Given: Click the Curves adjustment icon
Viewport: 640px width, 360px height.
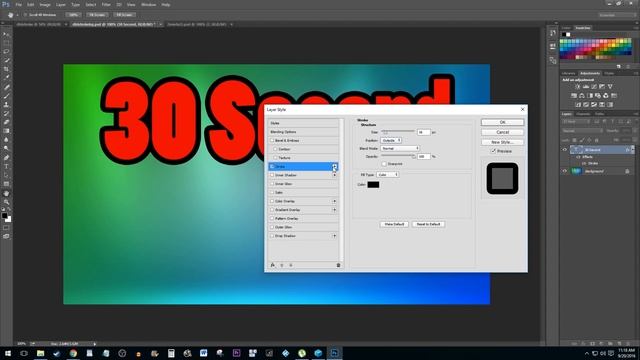Looking at the screenshot, I should pos(594,87).
